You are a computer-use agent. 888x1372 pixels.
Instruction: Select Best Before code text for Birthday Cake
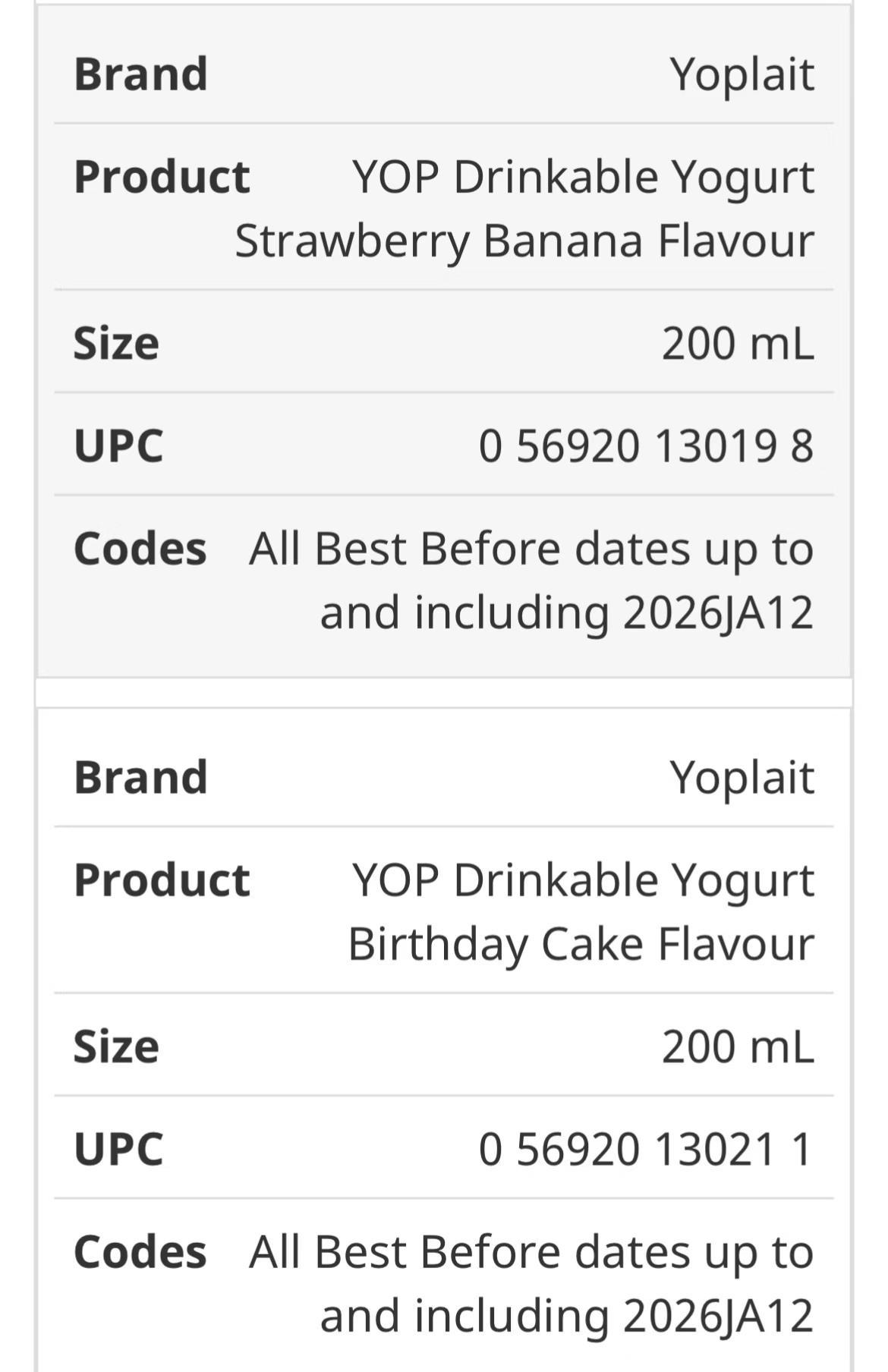pyautogui.click(x=531, y=1284)
